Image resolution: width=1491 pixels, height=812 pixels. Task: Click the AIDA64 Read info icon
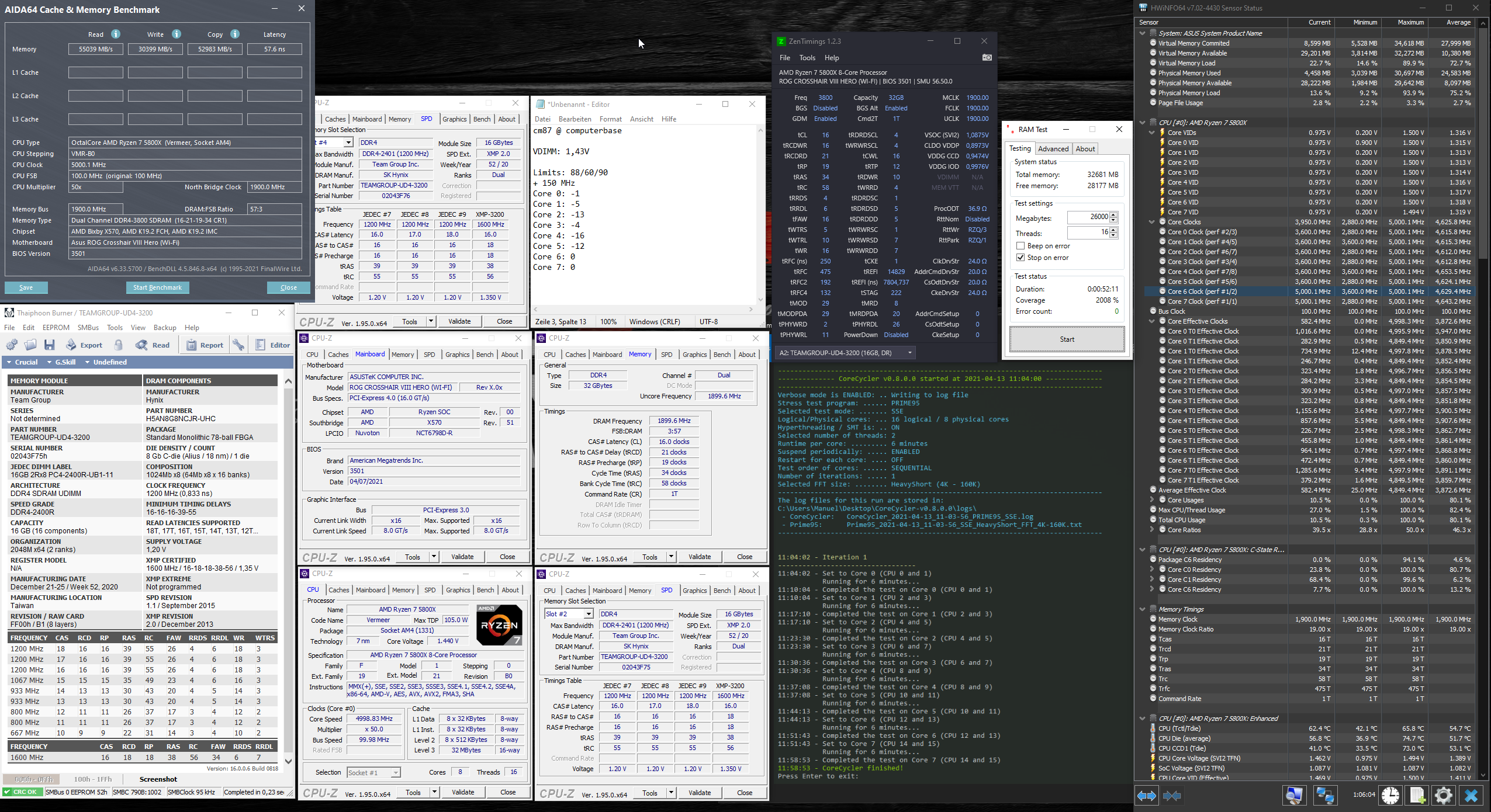tap(116, 34)
